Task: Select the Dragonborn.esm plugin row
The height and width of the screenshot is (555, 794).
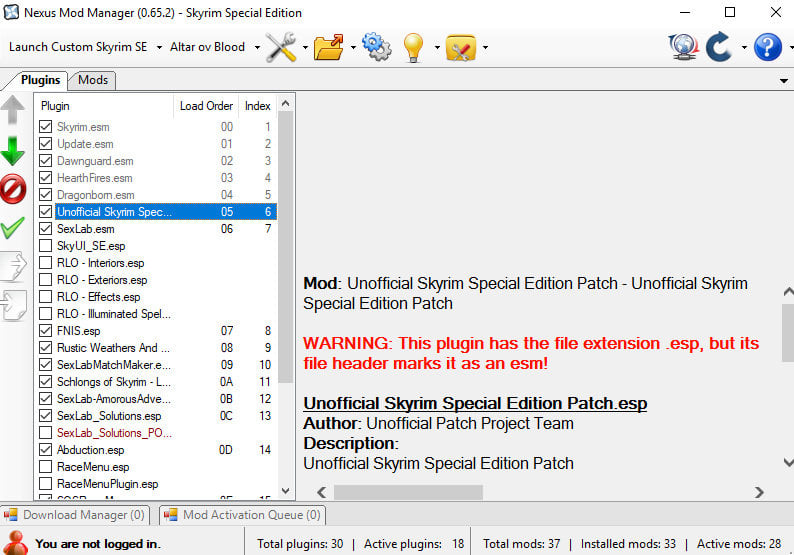Action: 156,194
